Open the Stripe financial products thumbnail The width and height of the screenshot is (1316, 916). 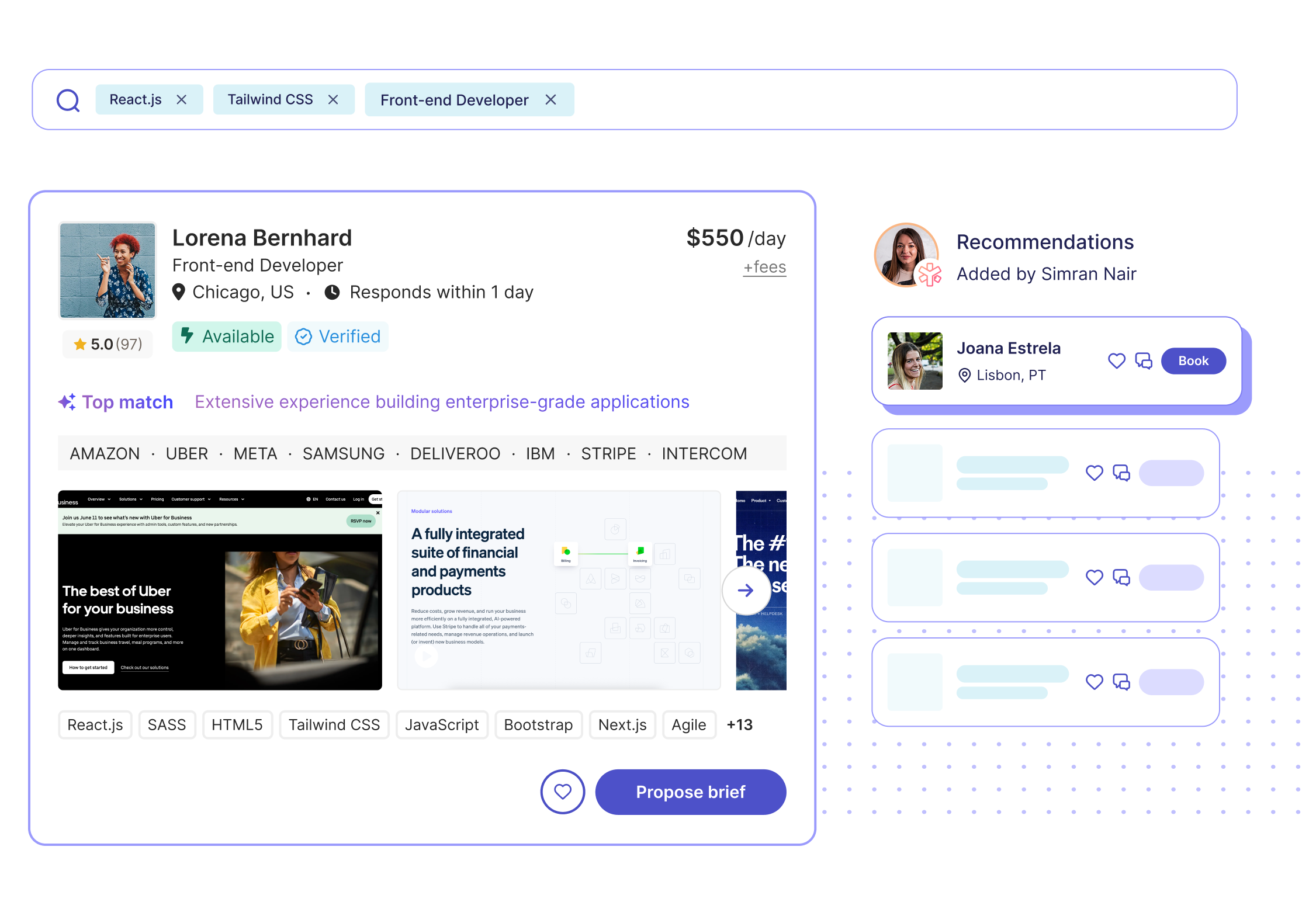tap(558, 590)
